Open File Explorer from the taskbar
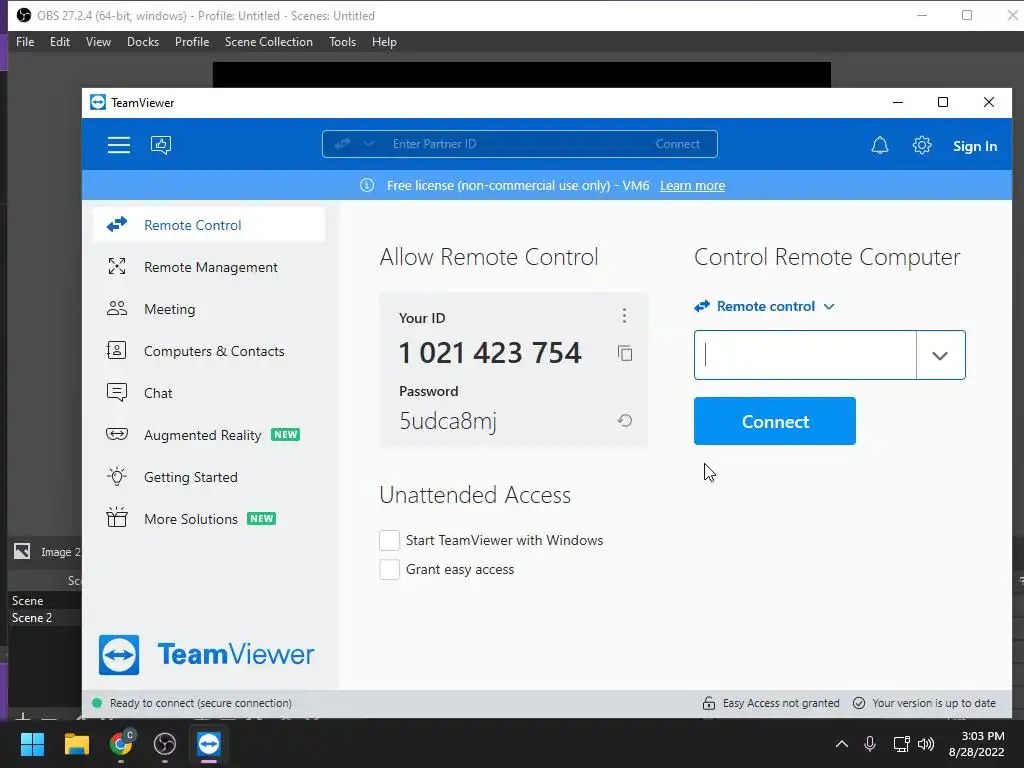The width and height of the screenshot is (1024, 768). 76,744
